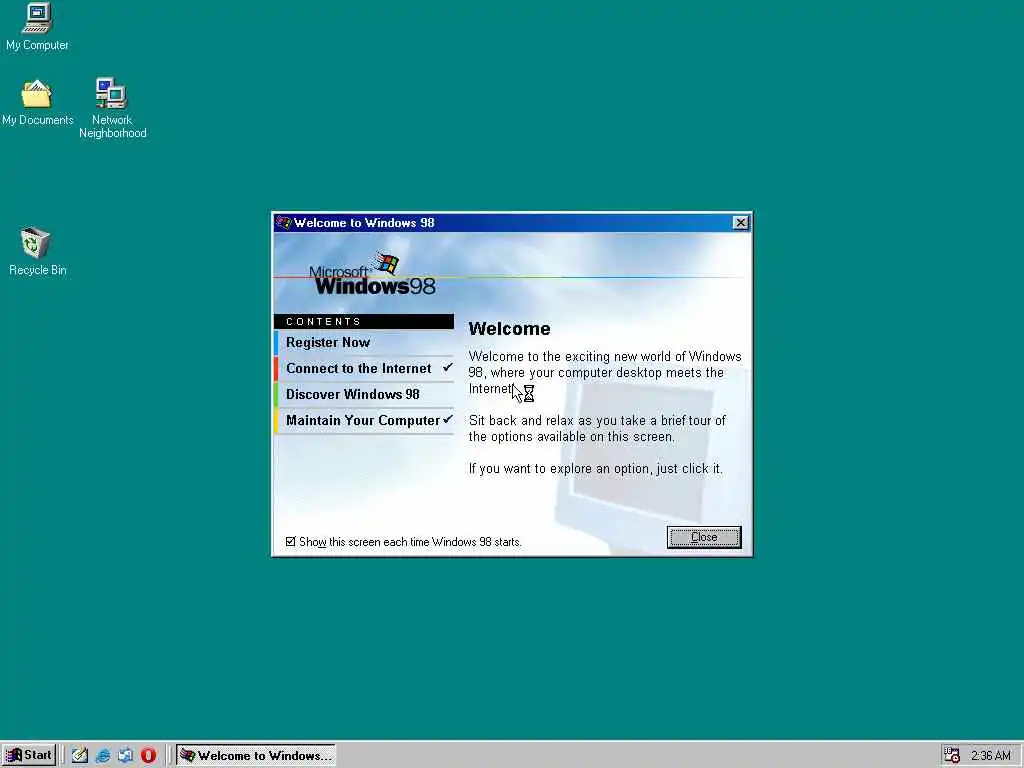Click the 'Sit back and relax' paragraph
The image size is (1024, 768).
point(597,428)
